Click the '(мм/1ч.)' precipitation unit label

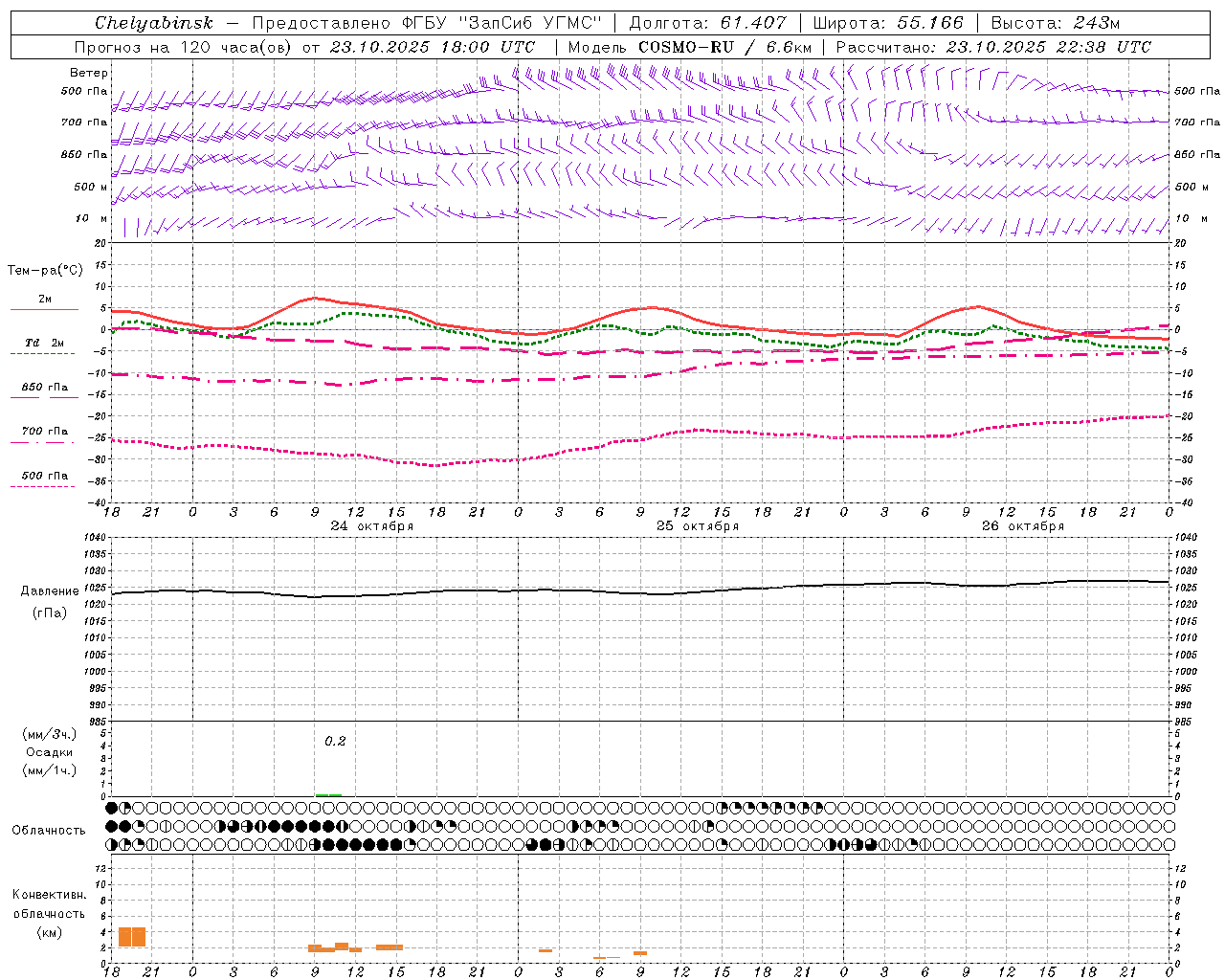[x=49, y=770]
